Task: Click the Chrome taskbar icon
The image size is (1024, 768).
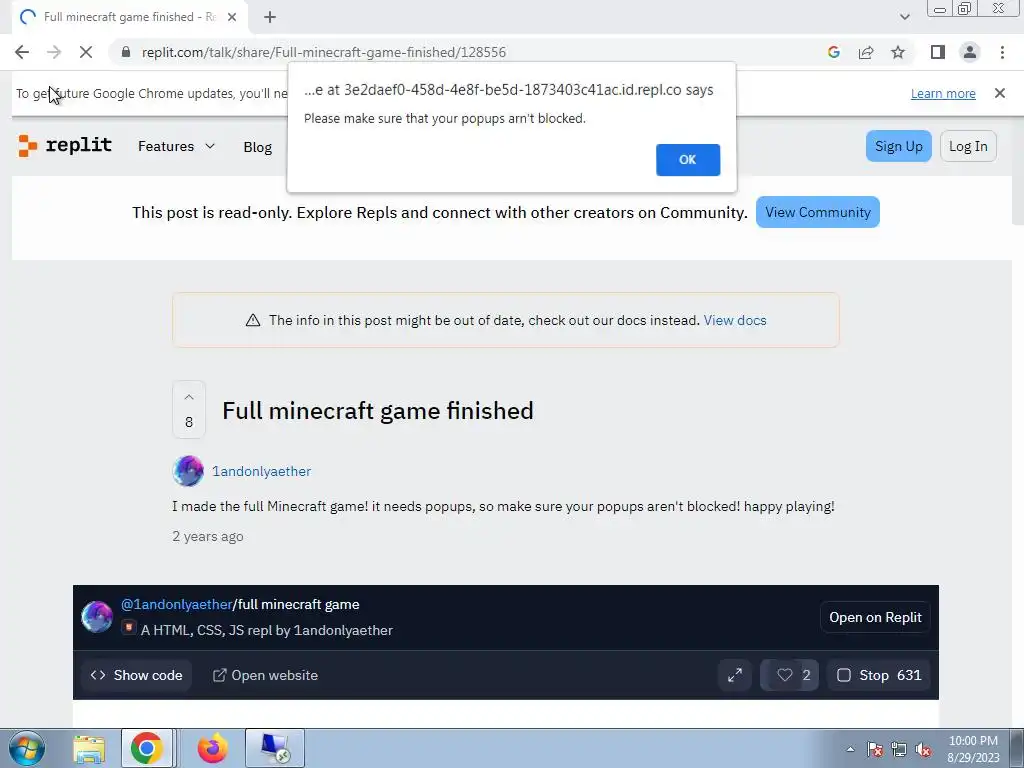Action: tap(147, 748)
